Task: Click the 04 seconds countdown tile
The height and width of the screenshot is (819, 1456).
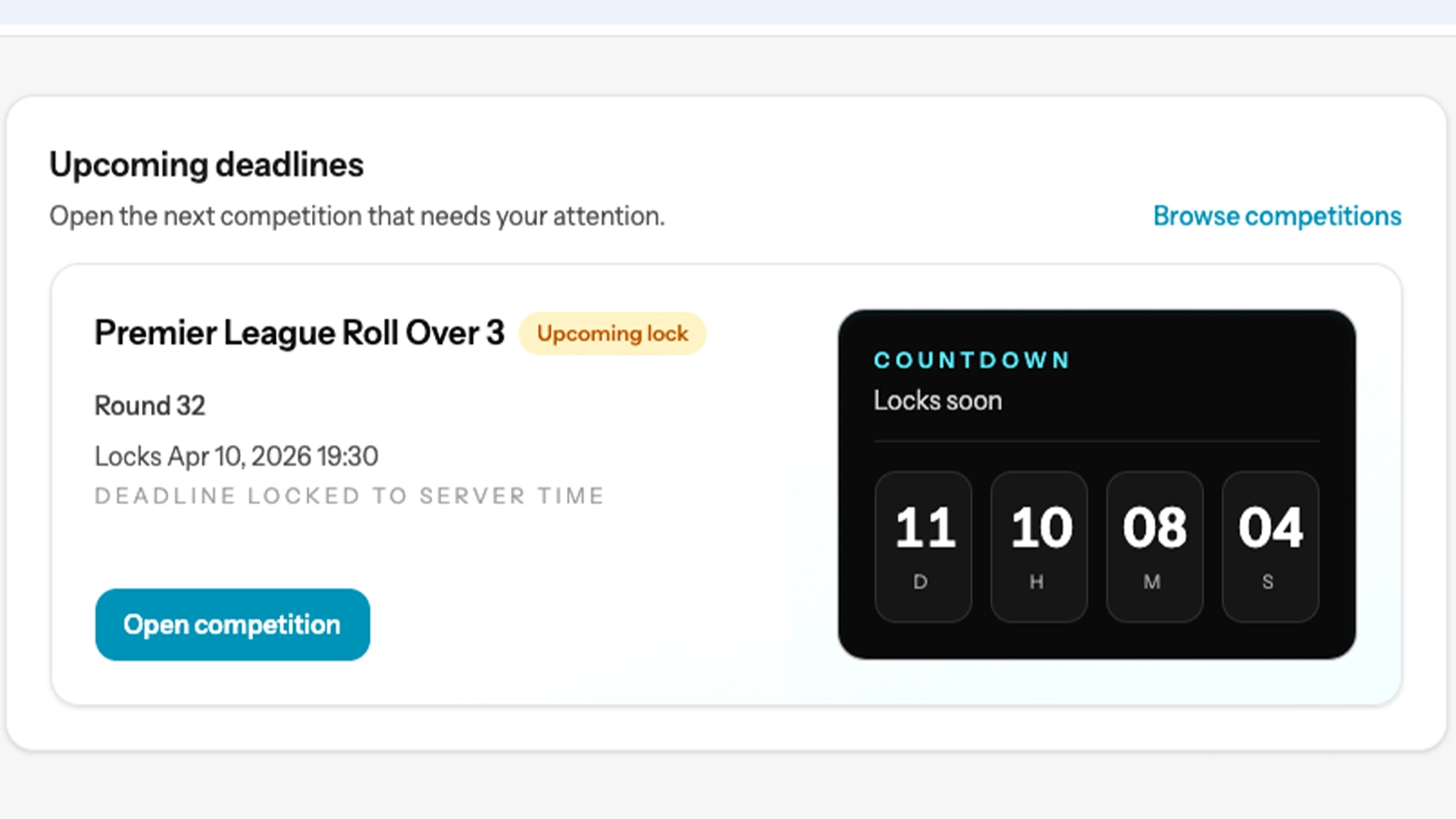Action: tap(1270, 547)
